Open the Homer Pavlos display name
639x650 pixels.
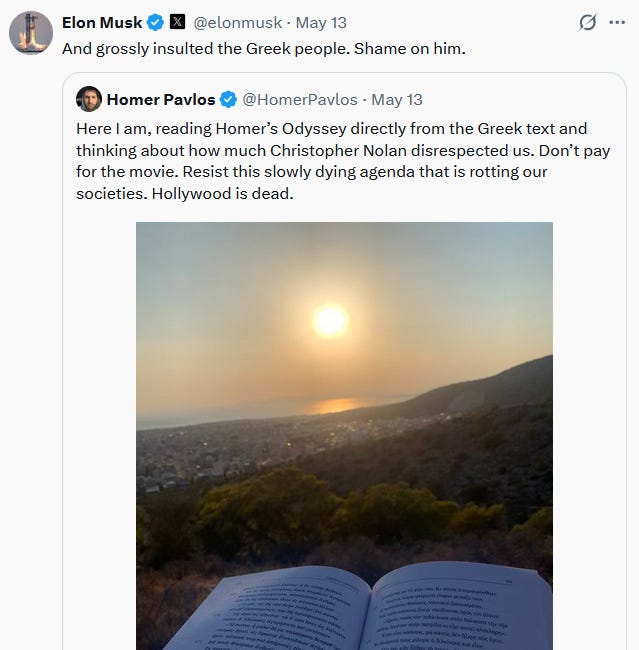161,99
